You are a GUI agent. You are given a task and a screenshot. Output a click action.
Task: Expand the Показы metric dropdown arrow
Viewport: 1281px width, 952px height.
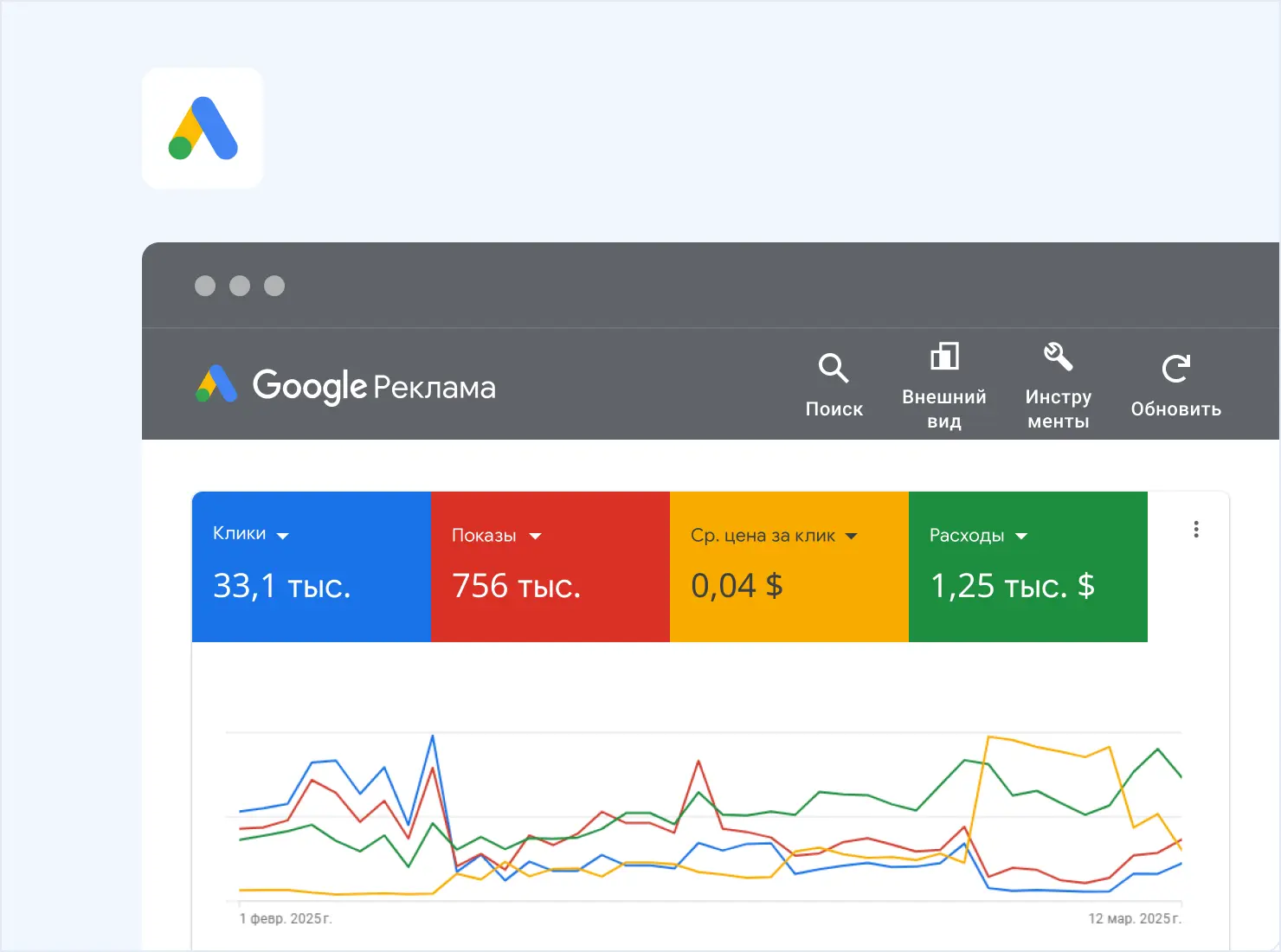[x=535, y=537]
